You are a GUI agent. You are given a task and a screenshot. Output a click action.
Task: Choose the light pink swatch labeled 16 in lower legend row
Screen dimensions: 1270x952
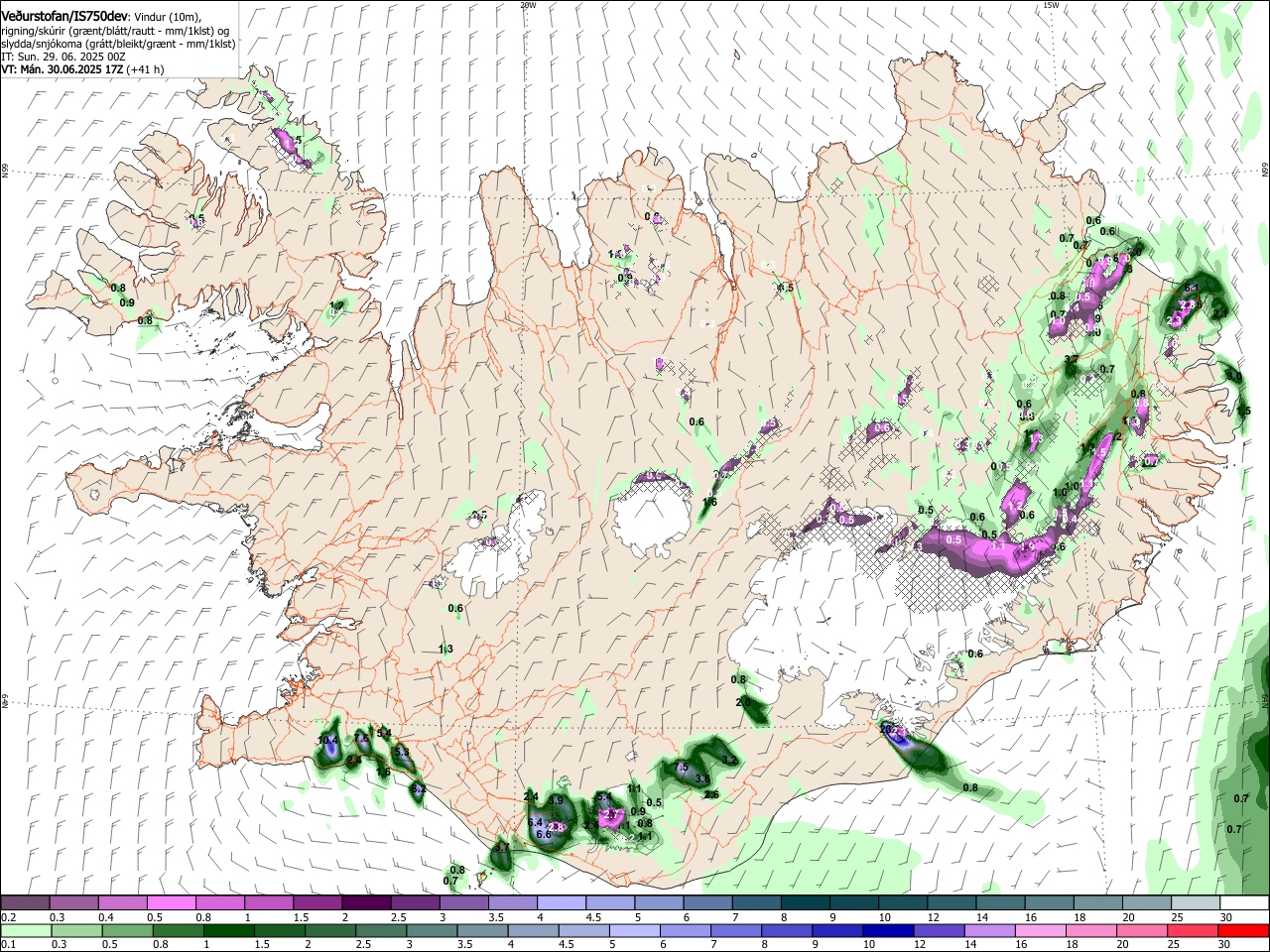tap(1039, 930)
